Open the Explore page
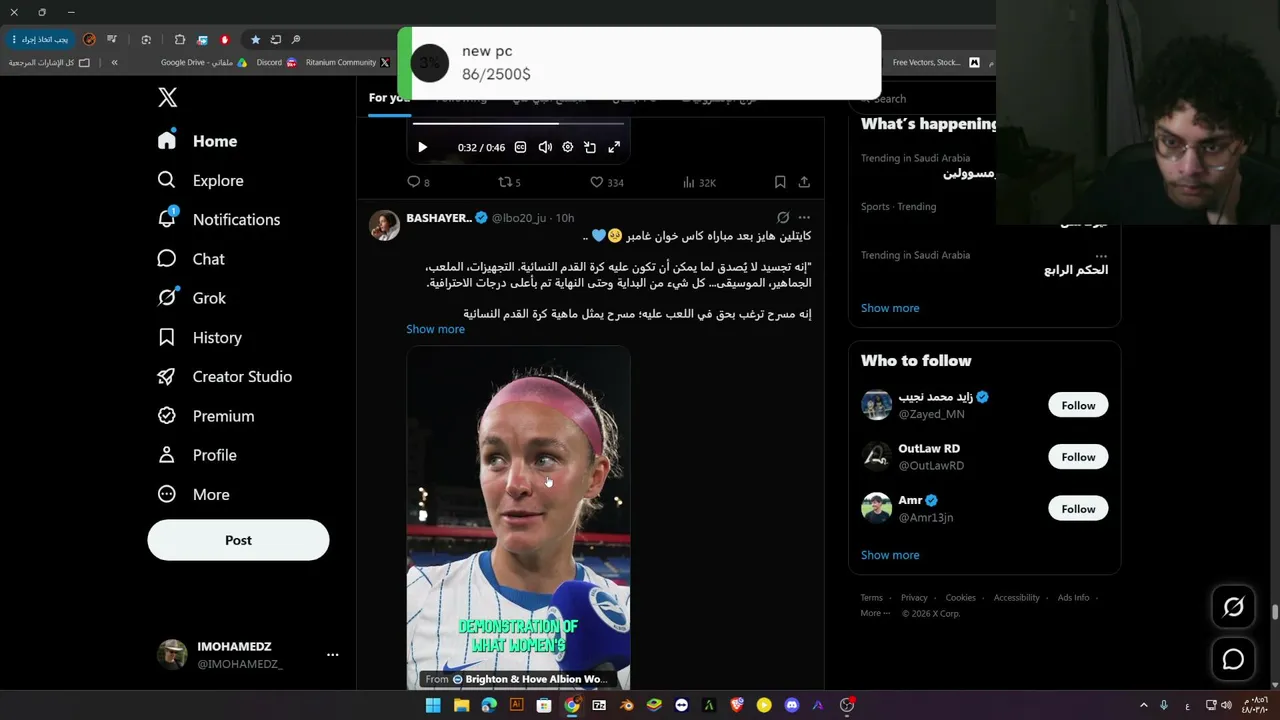This screenshot has height=720, width=1280. tap(201, 180)
